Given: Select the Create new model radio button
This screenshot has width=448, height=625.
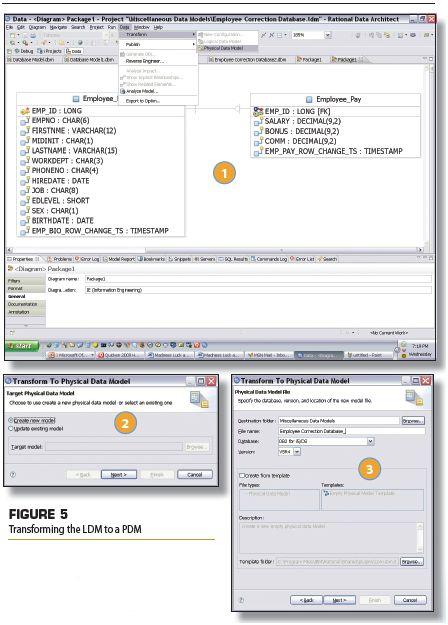Looking at the screenshot, I should pos(11,420).
